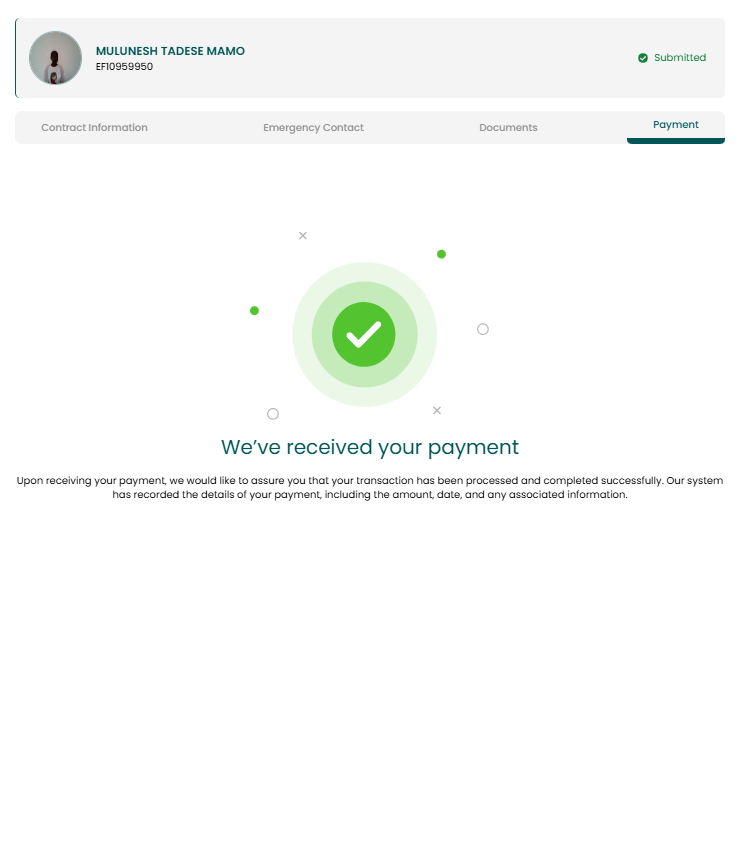
Task: Click the Submitted status check icon
Action: pos(643,58)
